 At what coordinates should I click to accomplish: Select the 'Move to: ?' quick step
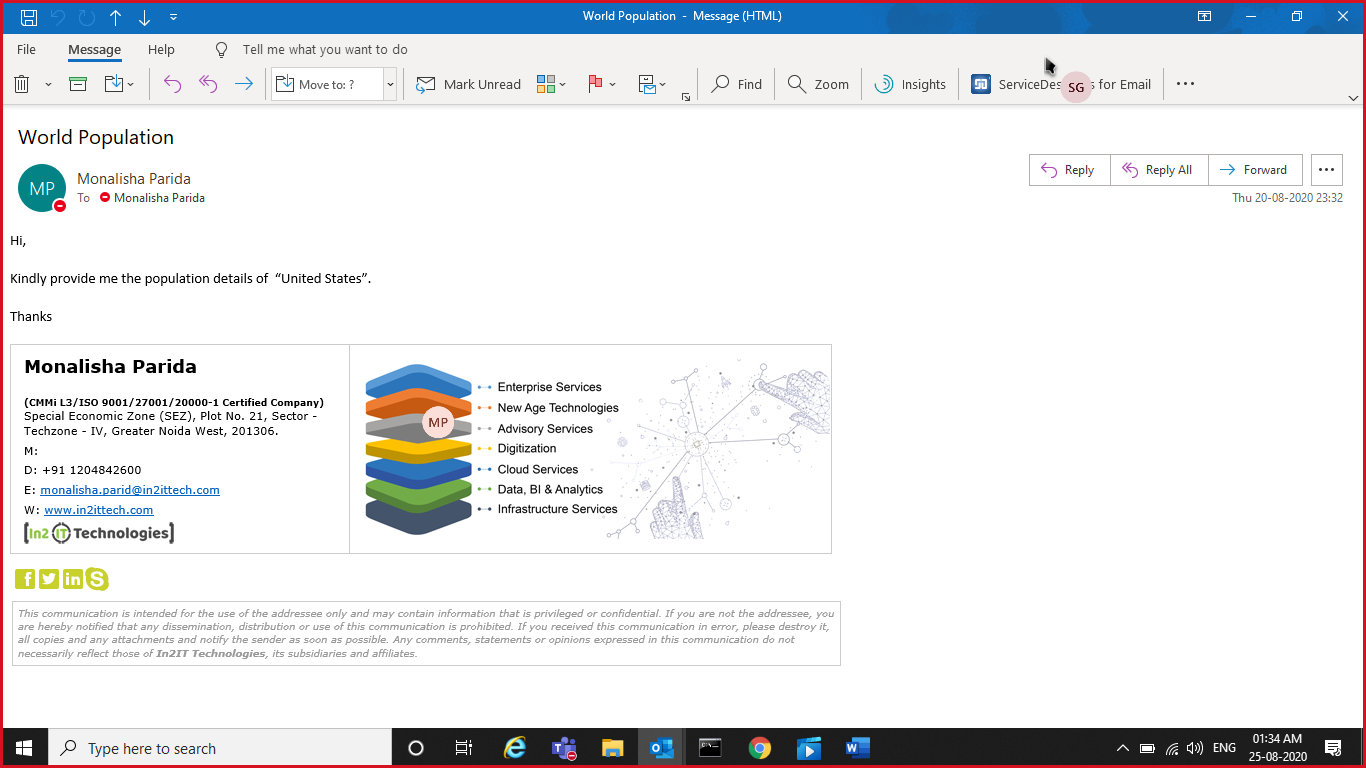[327, 84]
